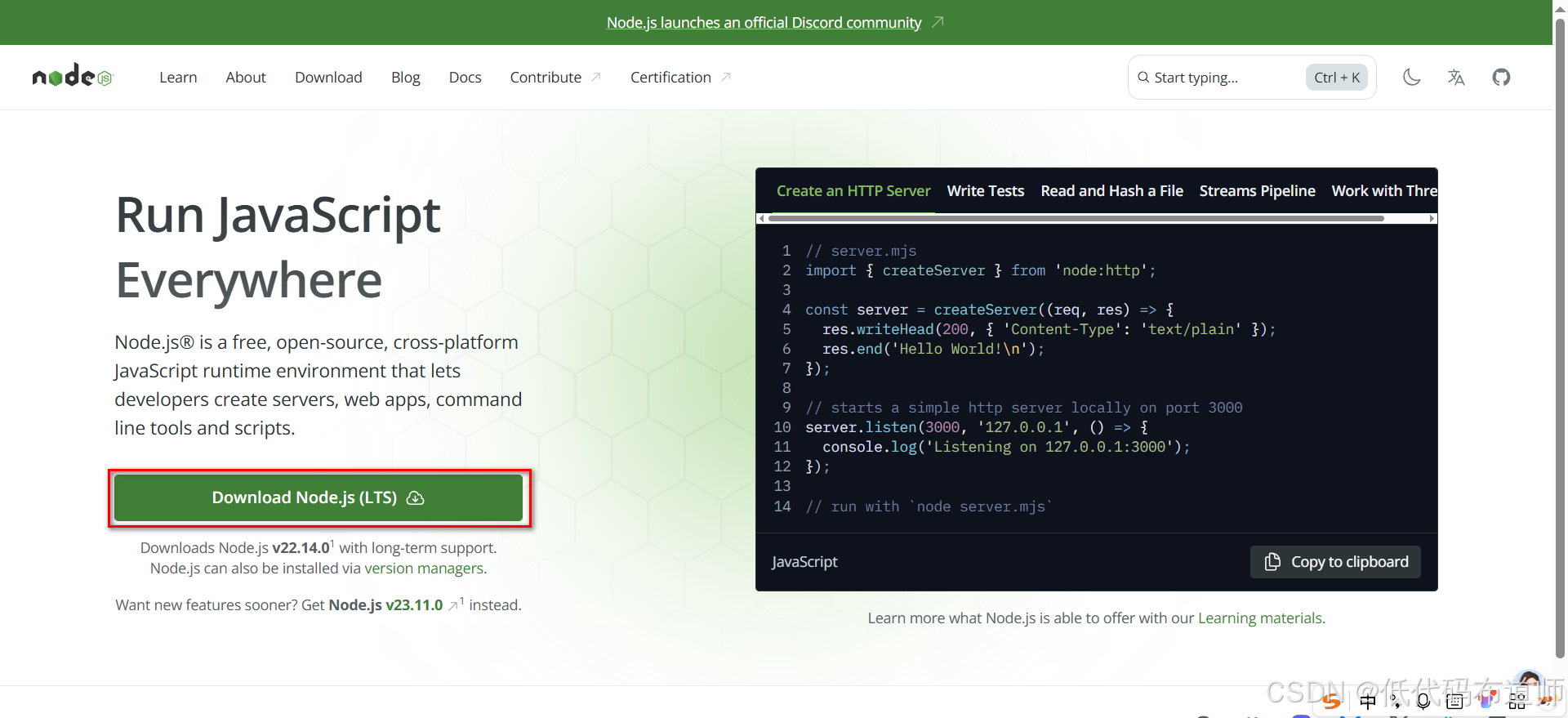
Task: Click the res.writeHead(200 code line
Action: (x=1049, y=329)
